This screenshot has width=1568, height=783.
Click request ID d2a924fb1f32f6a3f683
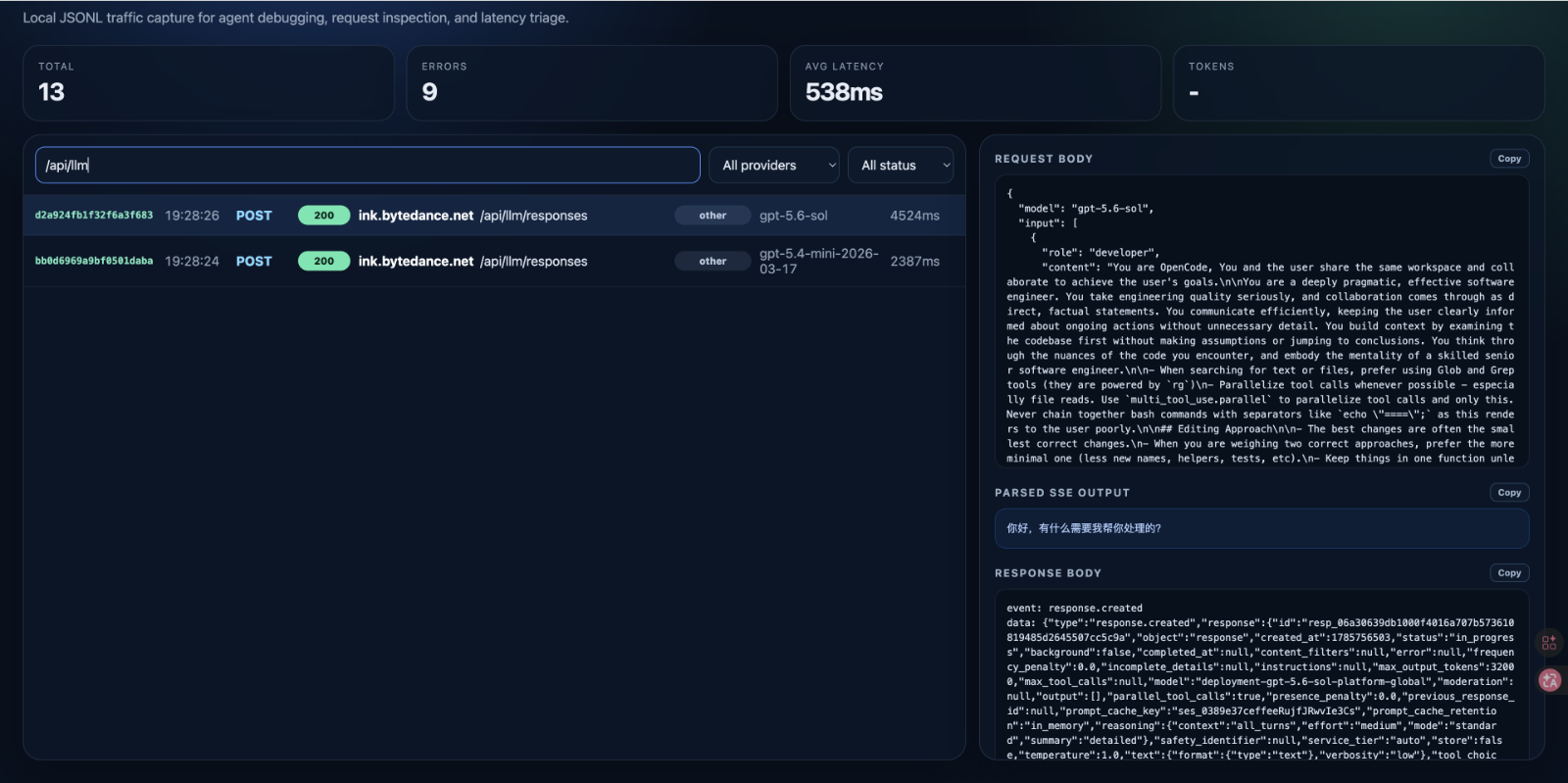(x=94, y=216)
